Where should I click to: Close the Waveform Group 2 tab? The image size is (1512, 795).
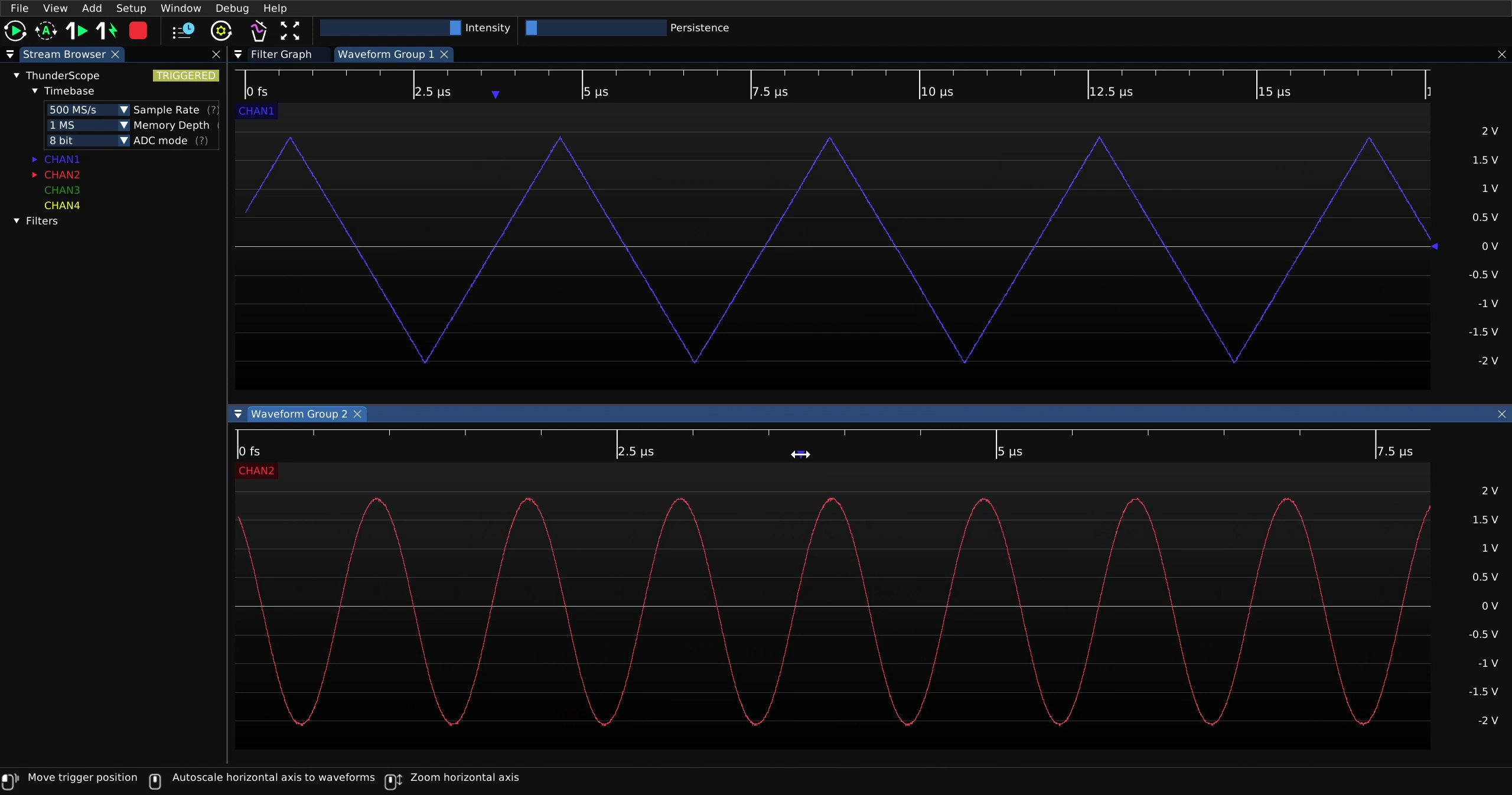pyautogui.click(x=357, y=414)
